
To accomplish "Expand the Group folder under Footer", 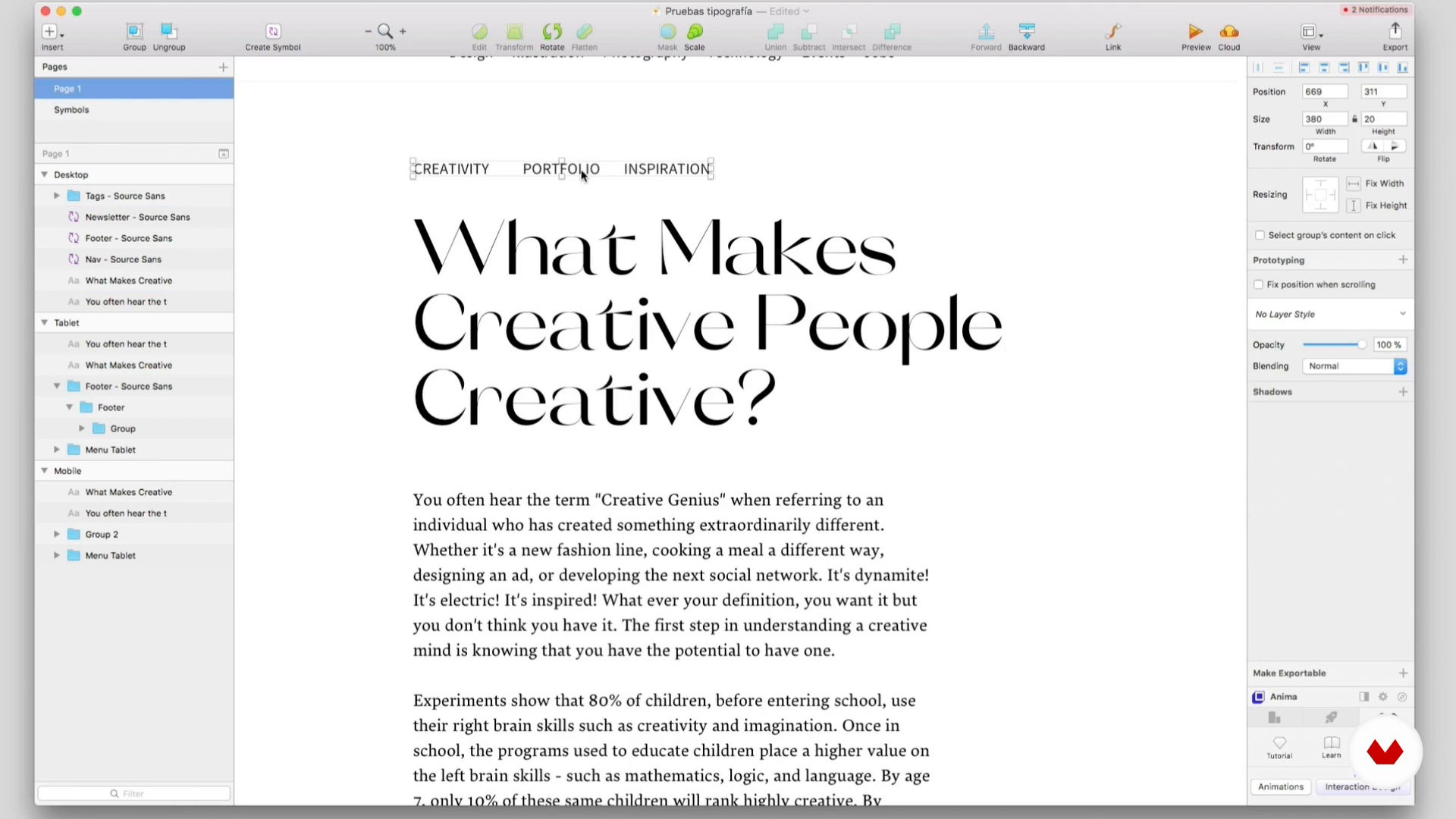I will coord(82,428).
